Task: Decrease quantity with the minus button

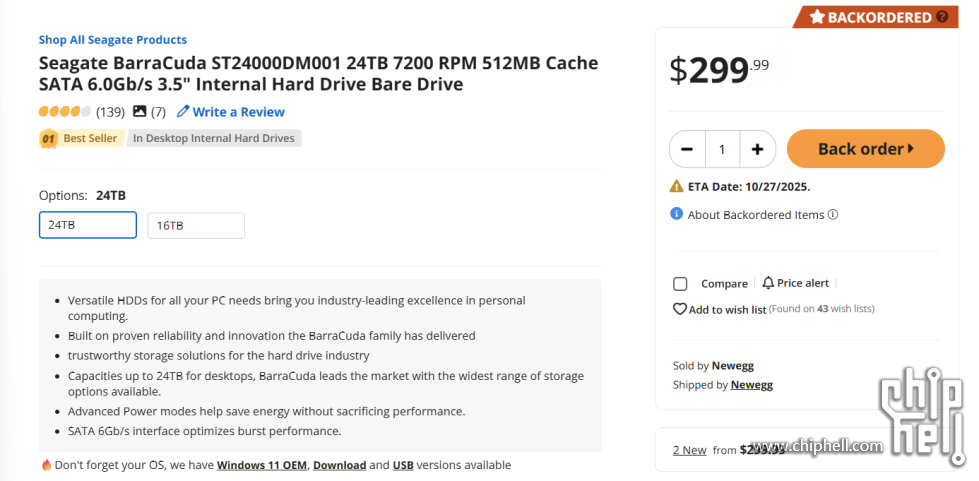Action: click(687, 149)
